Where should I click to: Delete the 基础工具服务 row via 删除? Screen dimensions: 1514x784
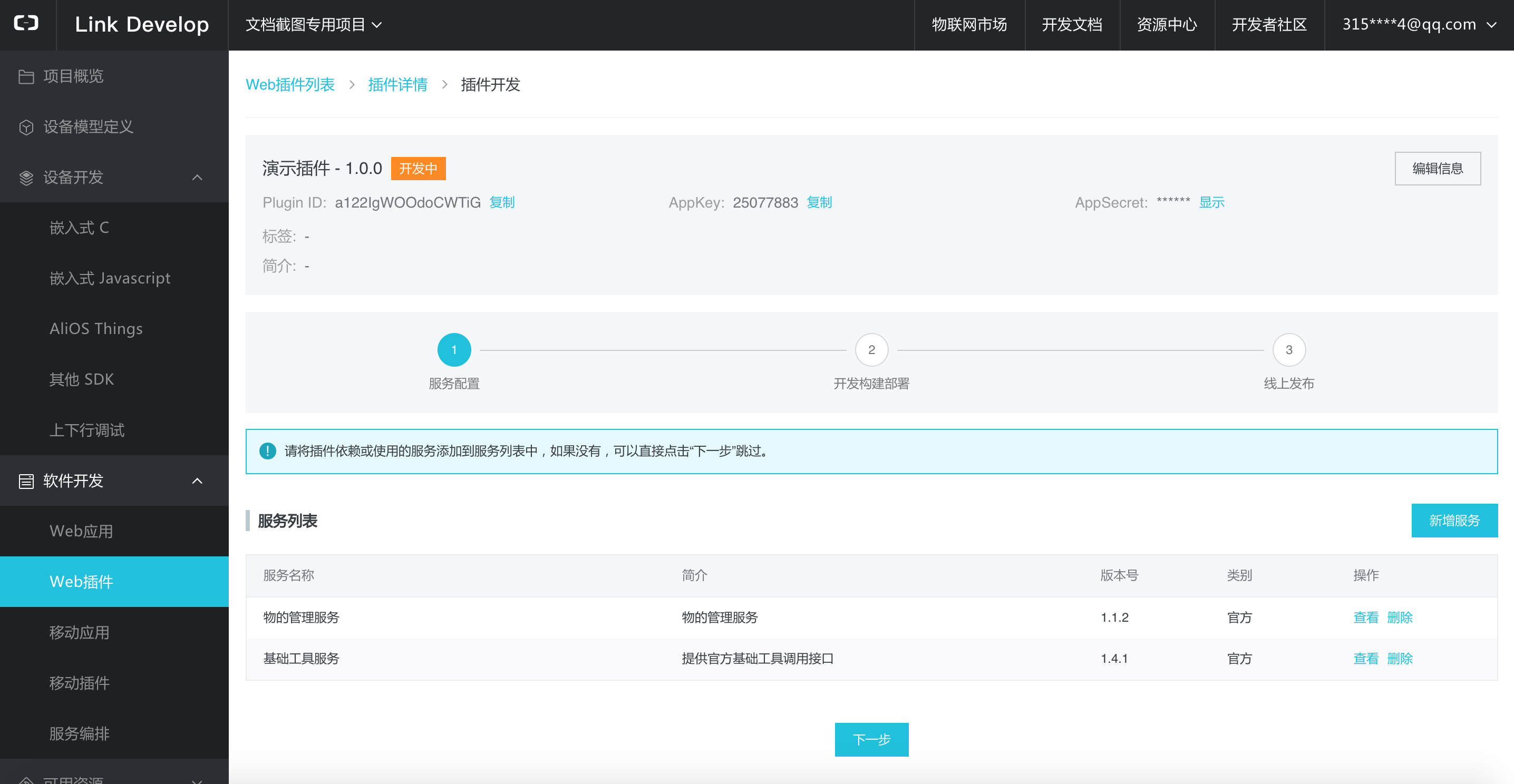1400,659
